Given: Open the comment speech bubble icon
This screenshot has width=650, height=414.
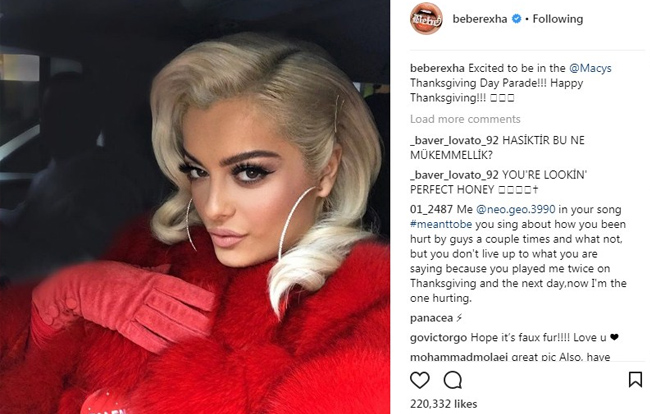Looking at the screenshot, I should (453, 380).
